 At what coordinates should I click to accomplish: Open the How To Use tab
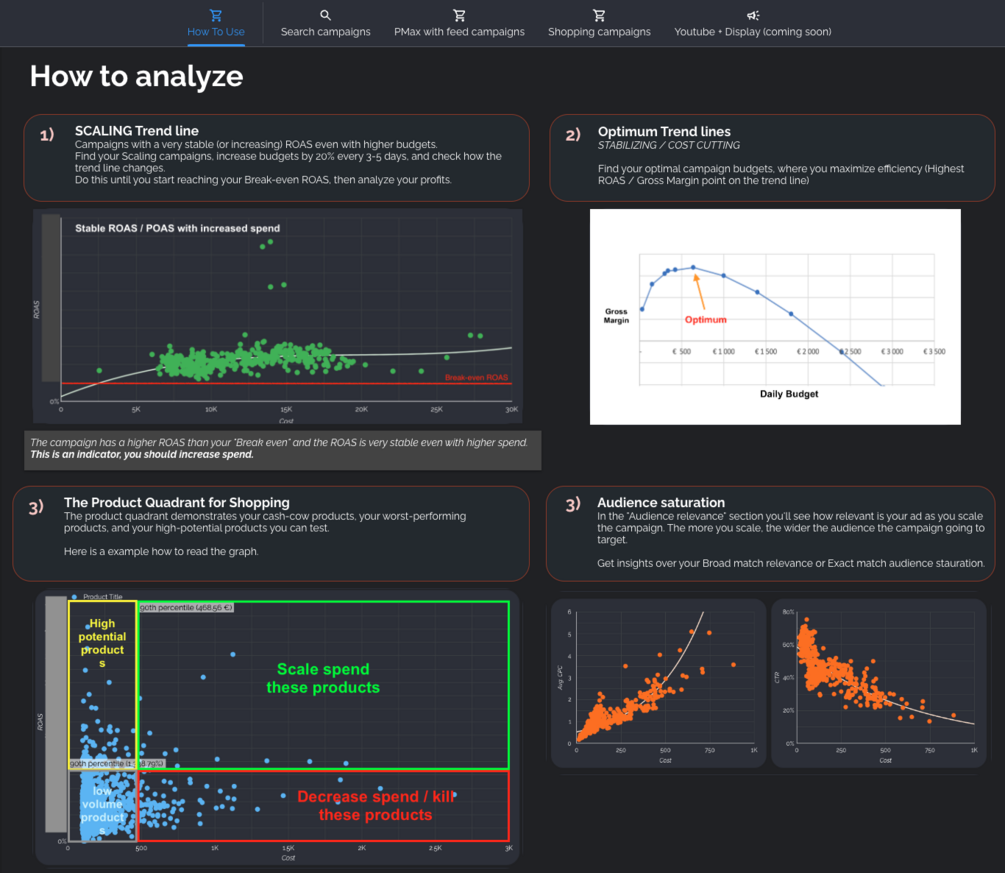pos(216,24)
